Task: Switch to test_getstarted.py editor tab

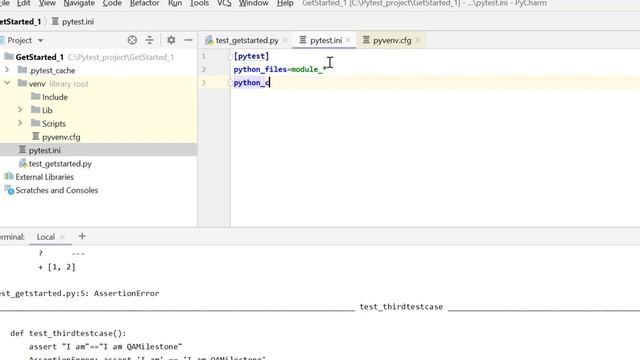Action: [247, 40]
